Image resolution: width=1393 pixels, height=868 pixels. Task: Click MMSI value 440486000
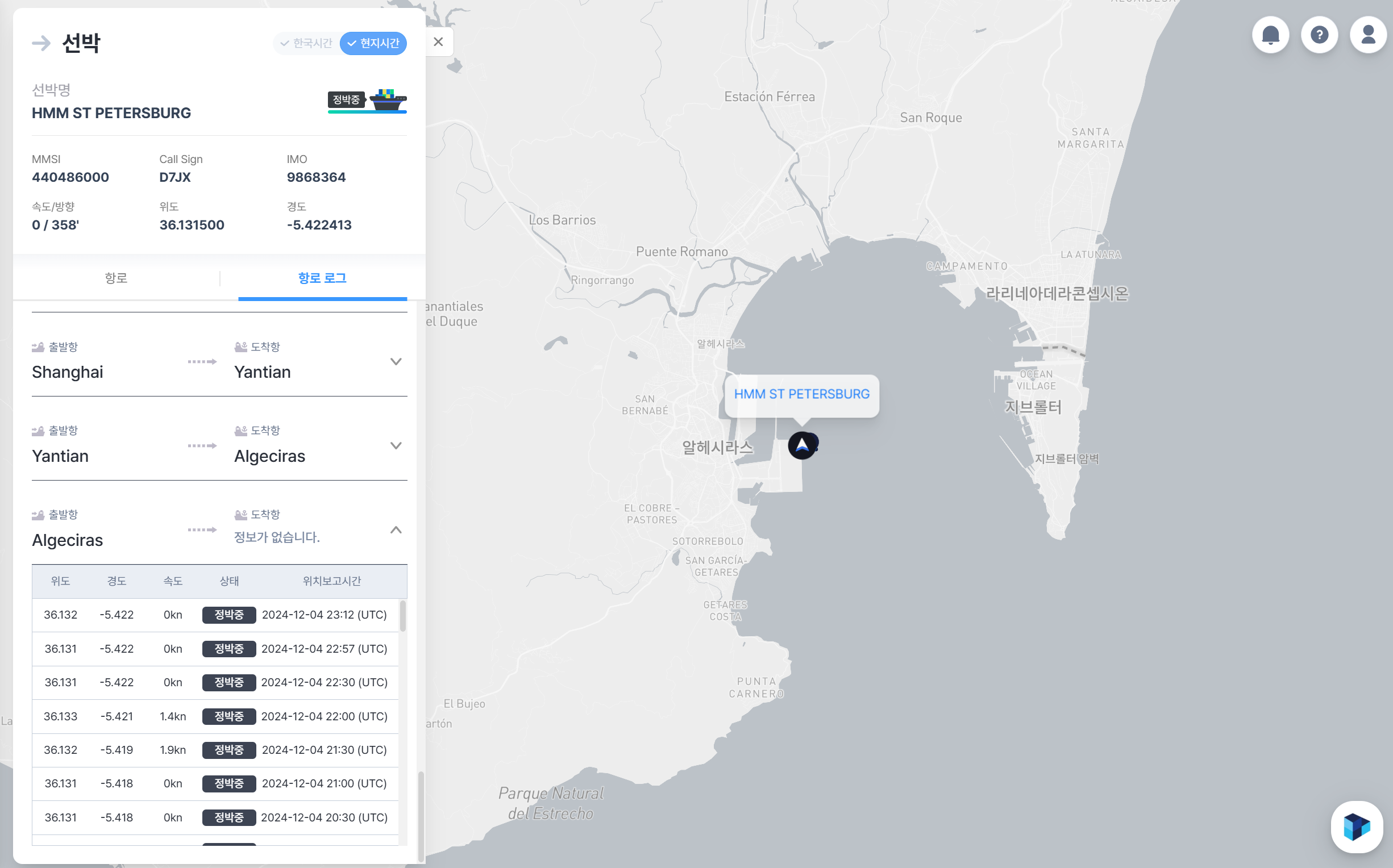pos(70,177)
